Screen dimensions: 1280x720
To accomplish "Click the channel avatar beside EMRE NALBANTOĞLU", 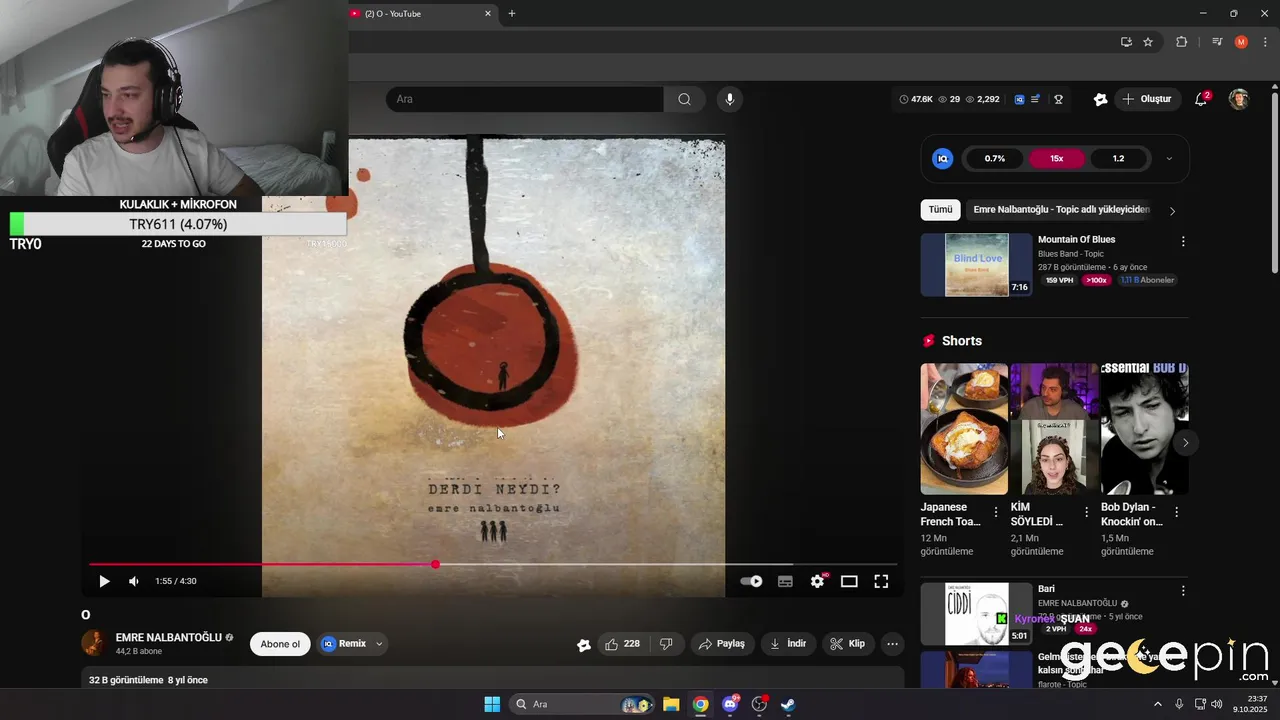I will click(x=94, y=644).
